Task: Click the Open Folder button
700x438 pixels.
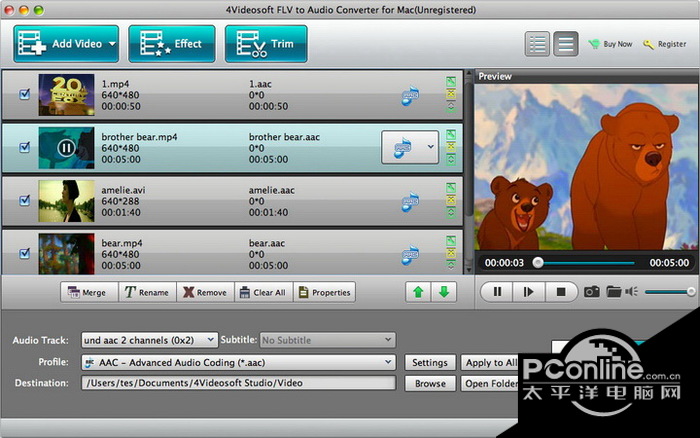Action: click(x=490, y=384)
